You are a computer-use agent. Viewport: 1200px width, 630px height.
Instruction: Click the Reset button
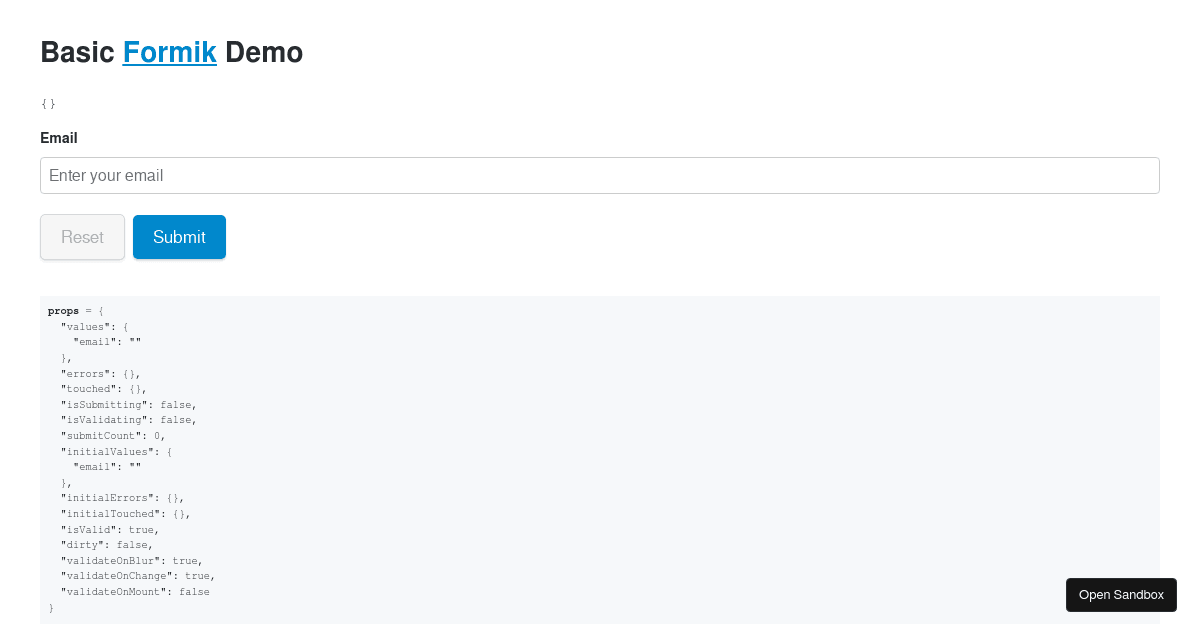(x=82, y=237)
